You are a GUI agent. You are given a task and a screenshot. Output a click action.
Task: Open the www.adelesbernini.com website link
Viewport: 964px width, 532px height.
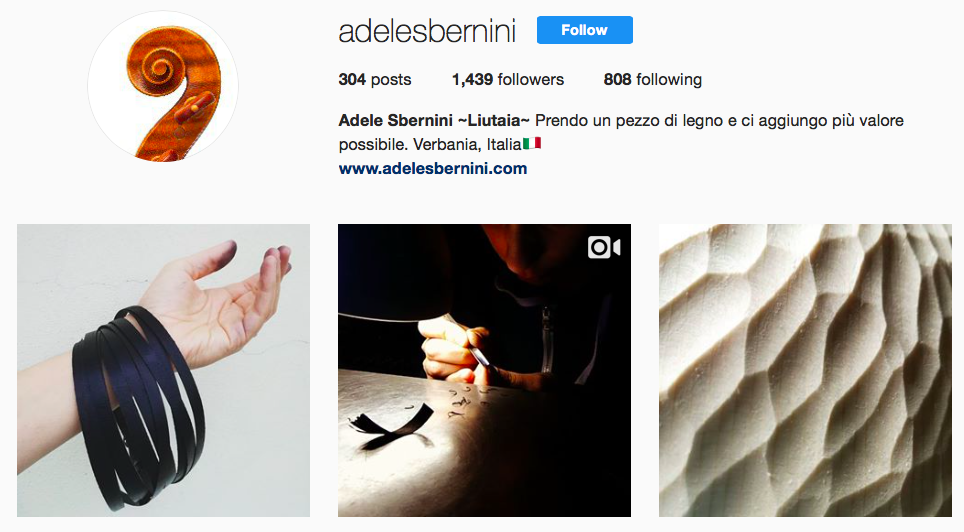point(433,169)
